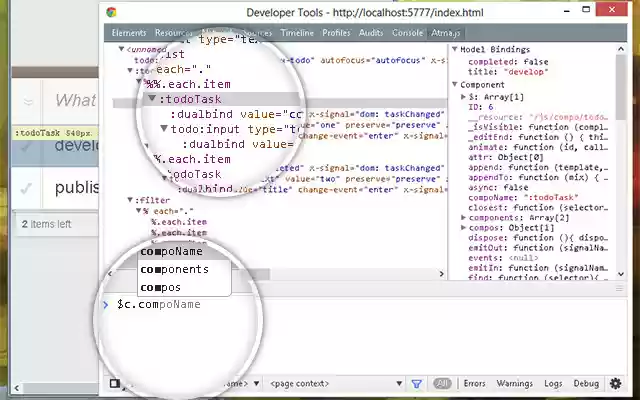Expand the compos: Object[1] property
Image resolution: width=640 pixels, height=400 pixels.
coord(463,228)
